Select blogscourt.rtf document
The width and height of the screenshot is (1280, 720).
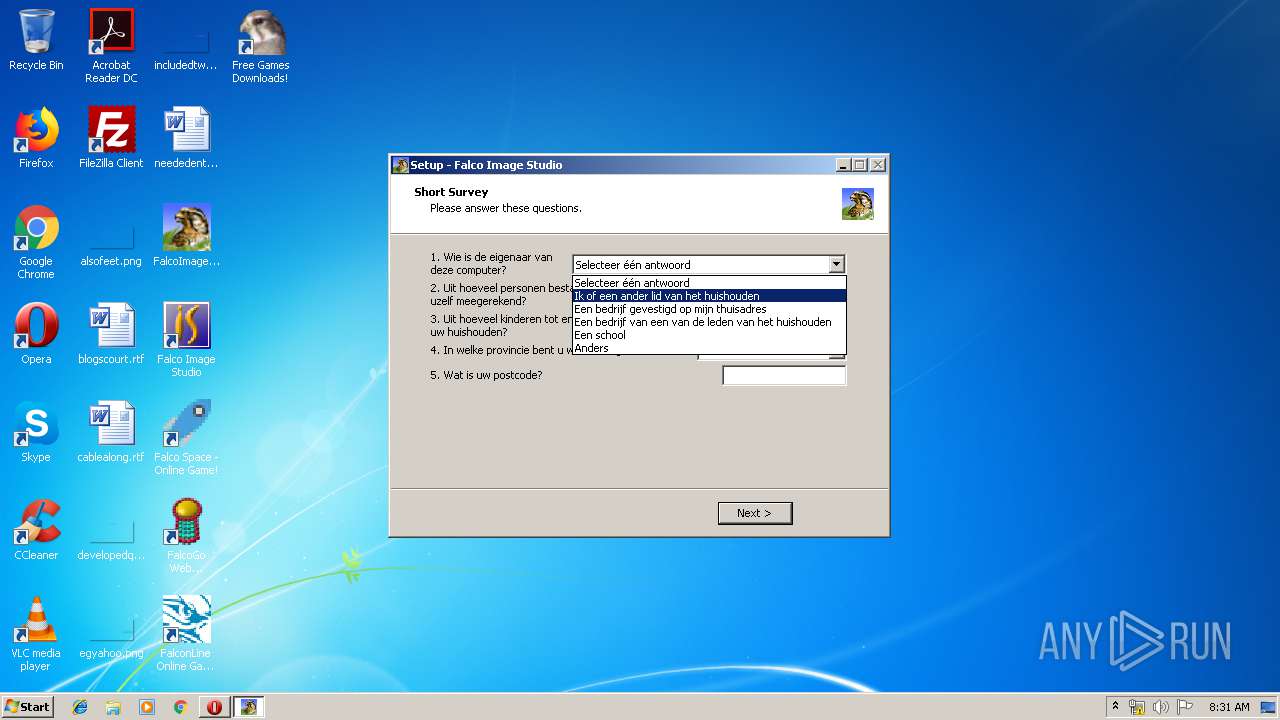click(x=111, y=334)
